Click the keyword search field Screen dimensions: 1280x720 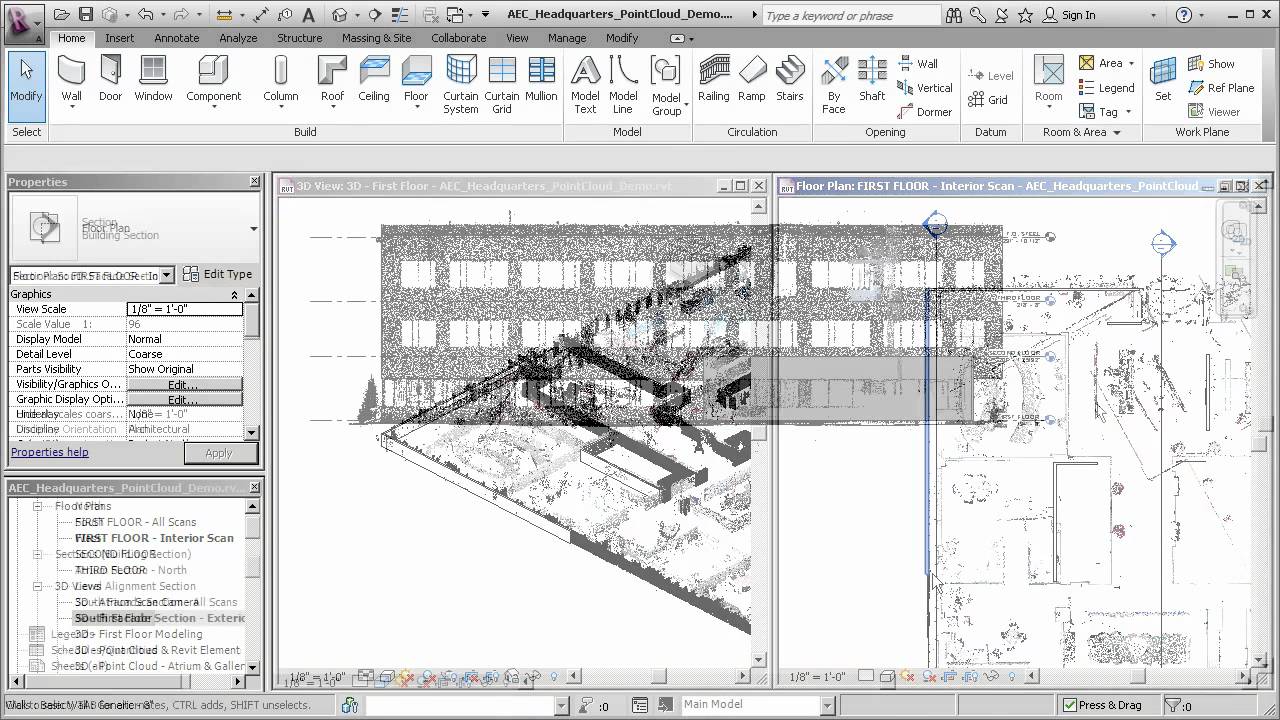coord(850,15)
